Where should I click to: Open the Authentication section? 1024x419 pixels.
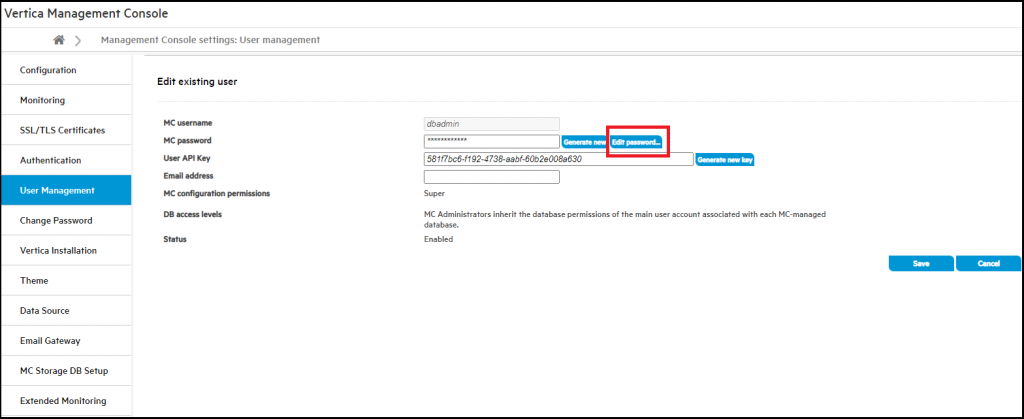66,161
